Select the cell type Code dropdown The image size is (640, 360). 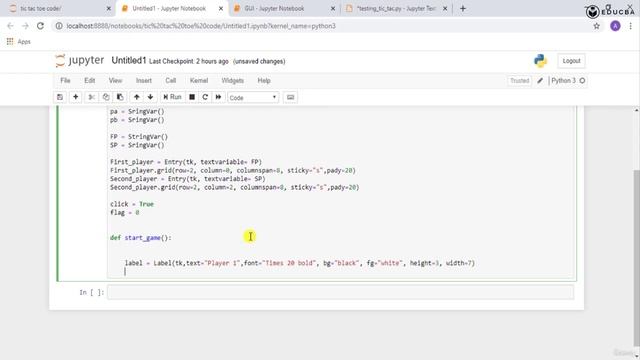click(253, 98)
